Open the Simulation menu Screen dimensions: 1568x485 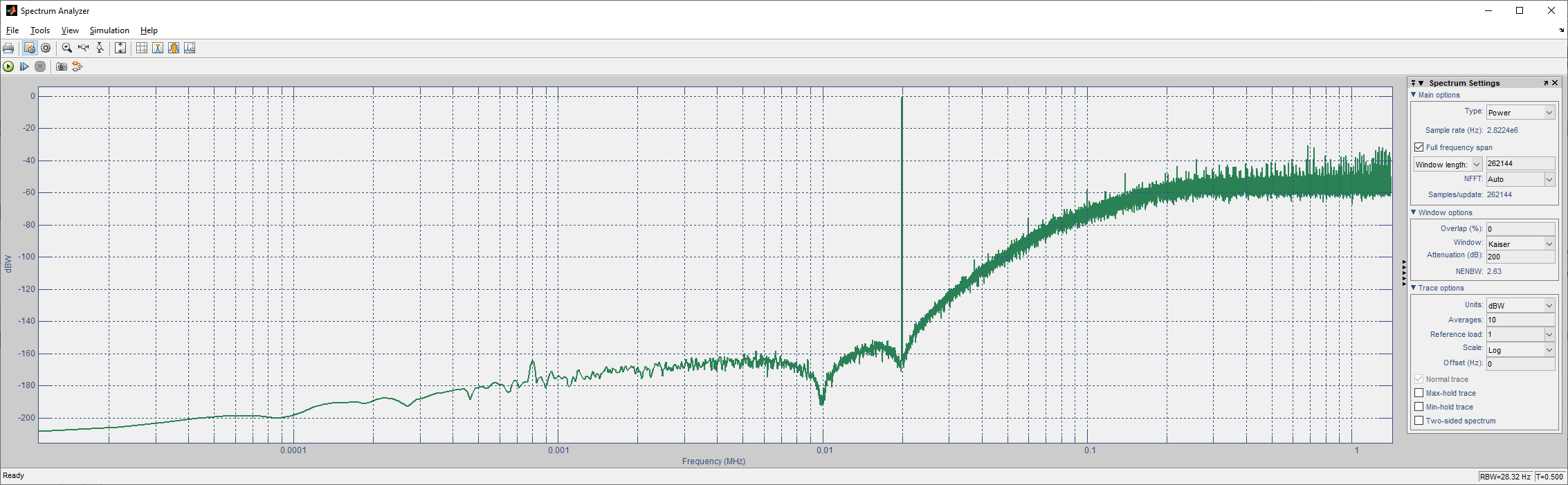pos(109,30)
